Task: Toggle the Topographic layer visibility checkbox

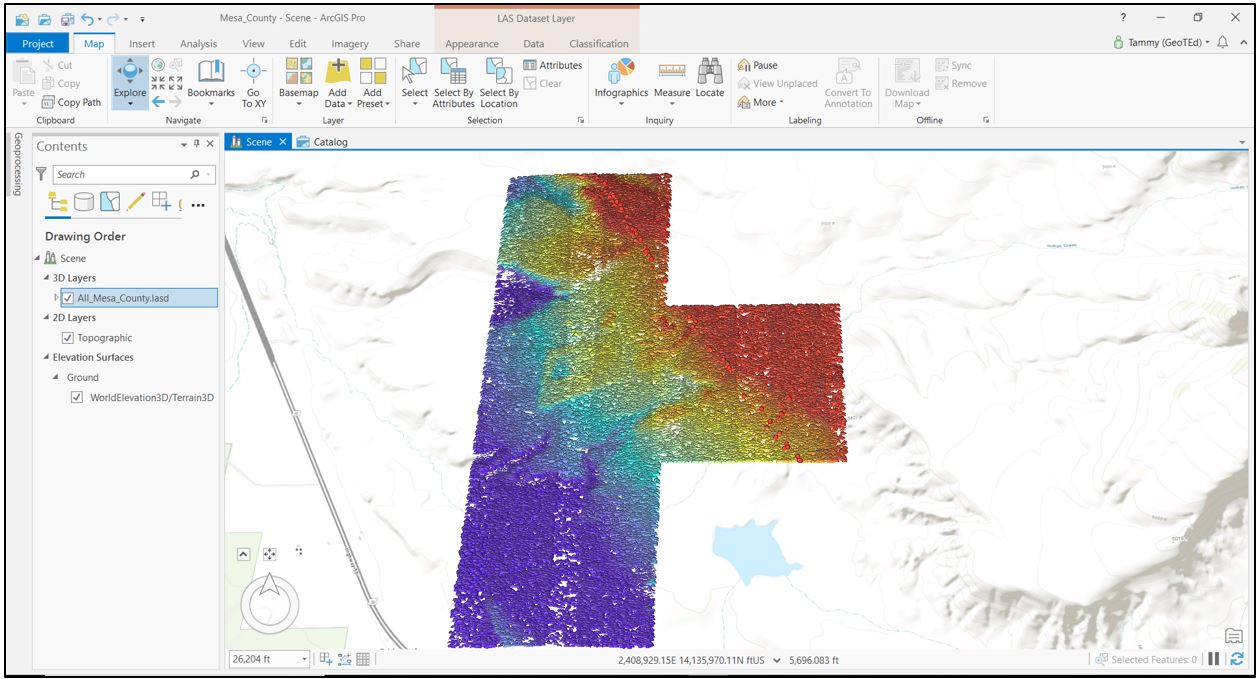Action: click(68, 338)
